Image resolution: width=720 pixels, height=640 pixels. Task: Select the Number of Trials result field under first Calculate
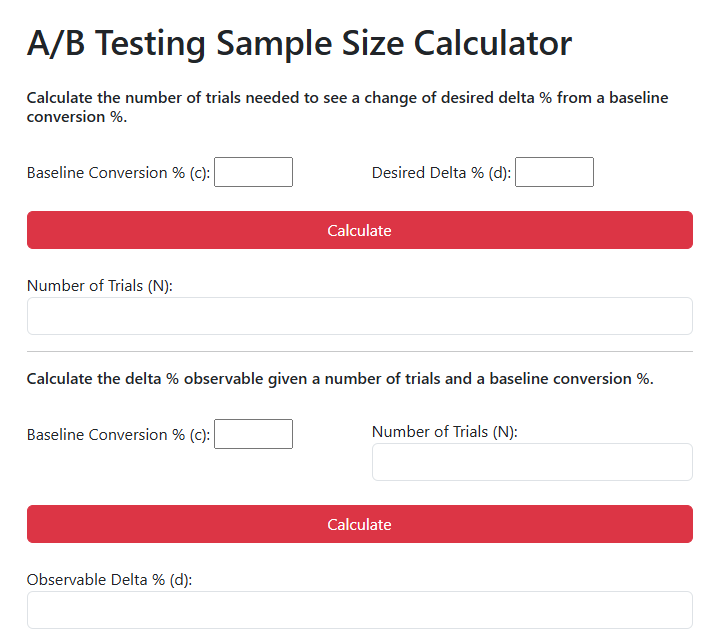click(x=360, y=316)
